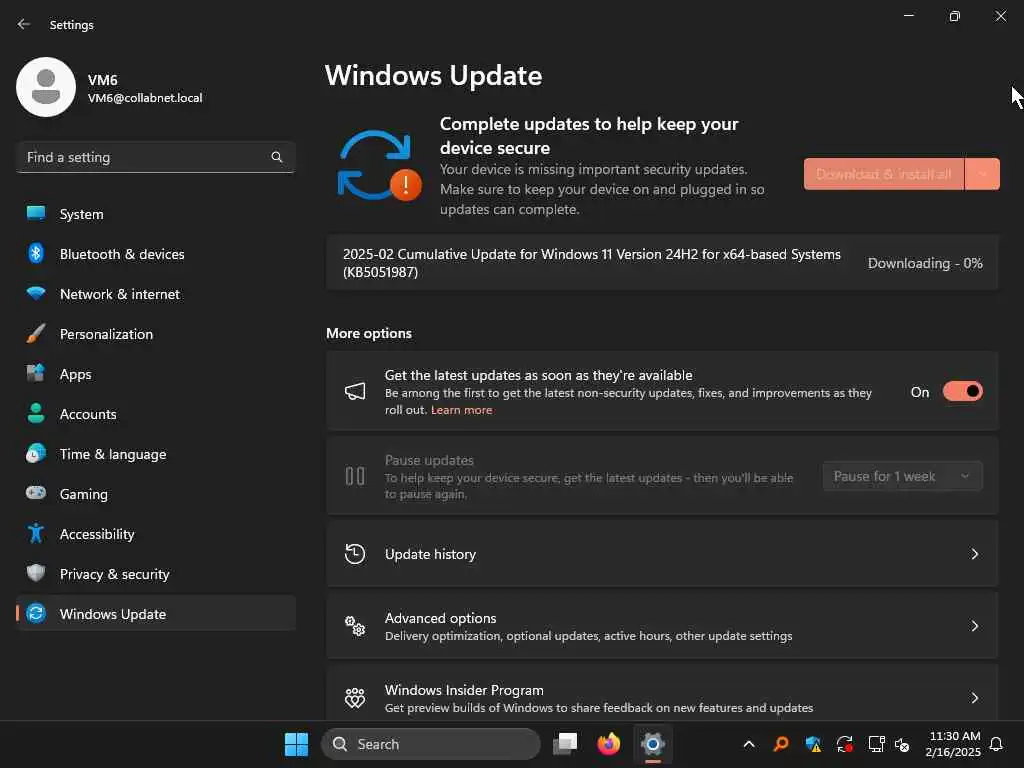Open Advanced options
This screenshot has width=1024, height=768.
tap(662, 626)
